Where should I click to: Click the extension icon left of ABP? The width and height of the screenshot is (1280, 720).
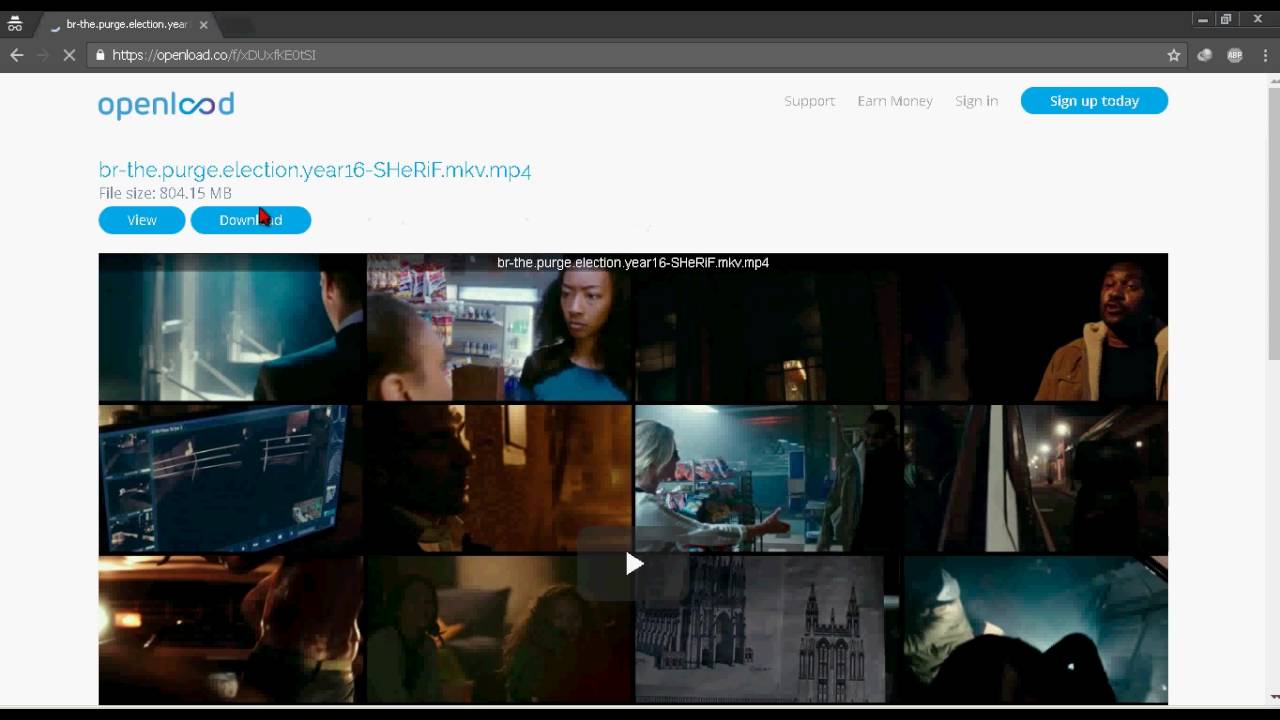pos(1205,55)
